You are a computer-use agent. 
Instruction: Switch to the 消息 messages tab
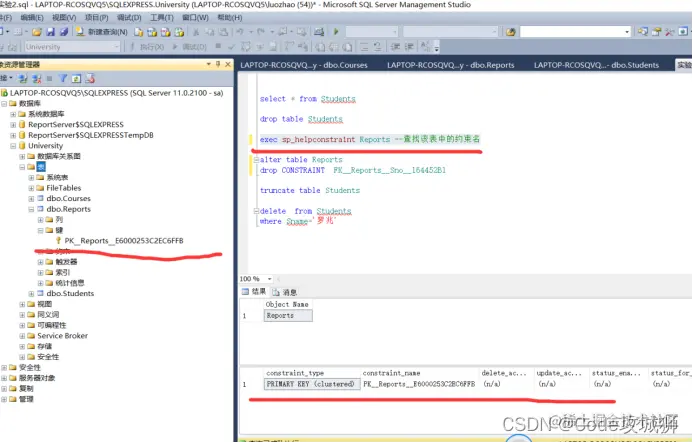point(284,292)
